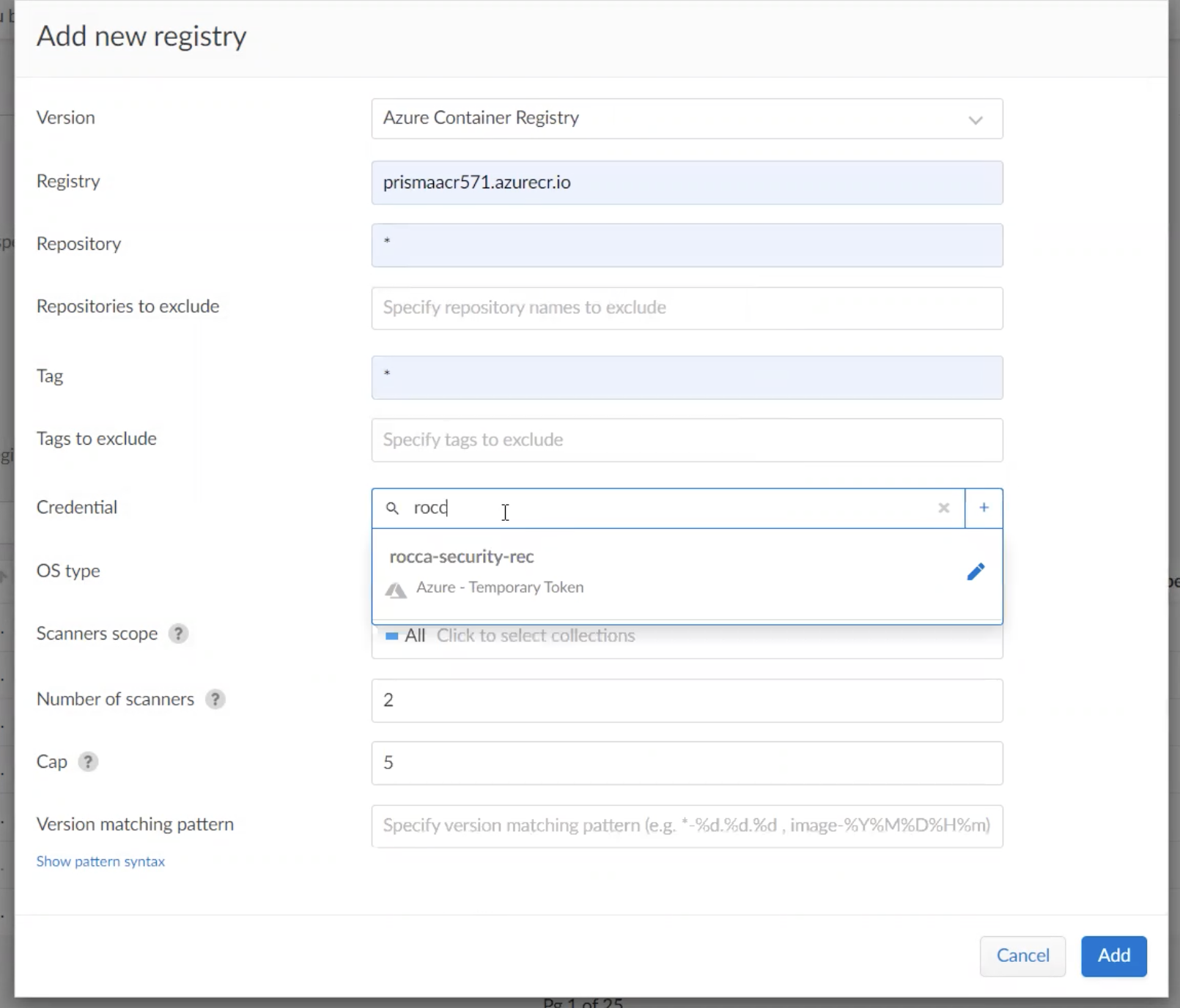Click the pencil edit icon for rocca-security-rec
The height and width of the screenshot is (1008, 1180).
coord(976,571)
